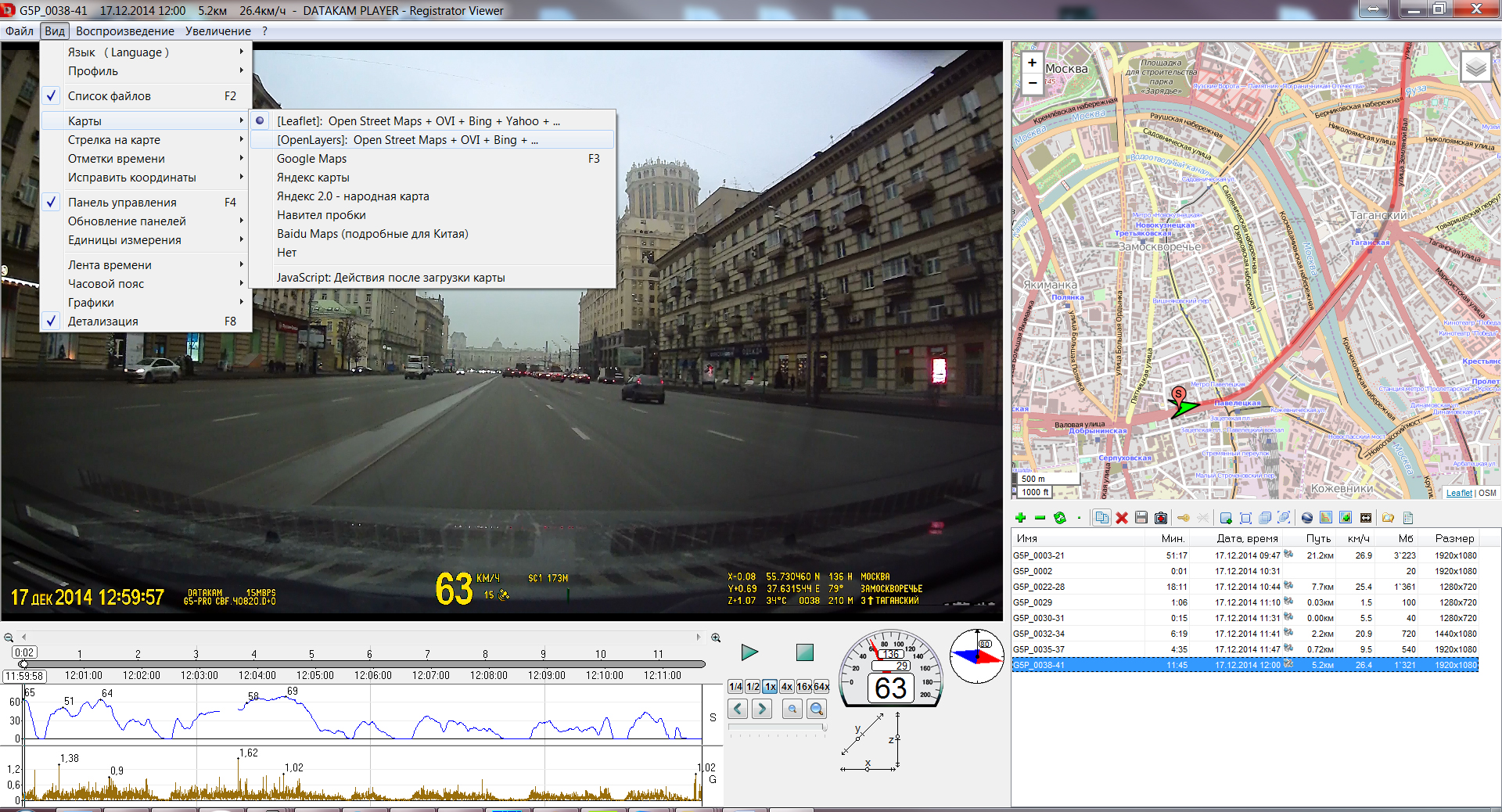Image resolution: width=1502 pixels, height=812 pixels.
Task: Expand the Графики submenu
Action: coord(146,303)
